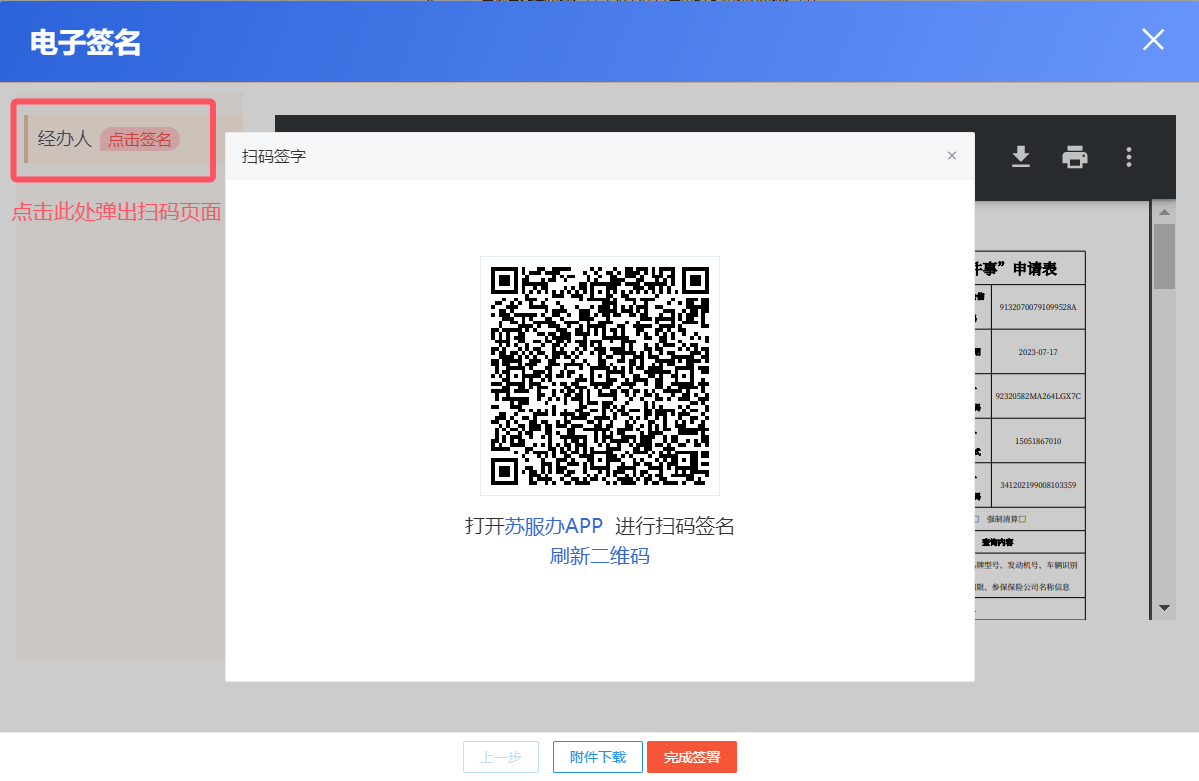Click the PDF vertical scrollbar thumb
This screenshot has height=781, width=1199.
pos(1164,256)
